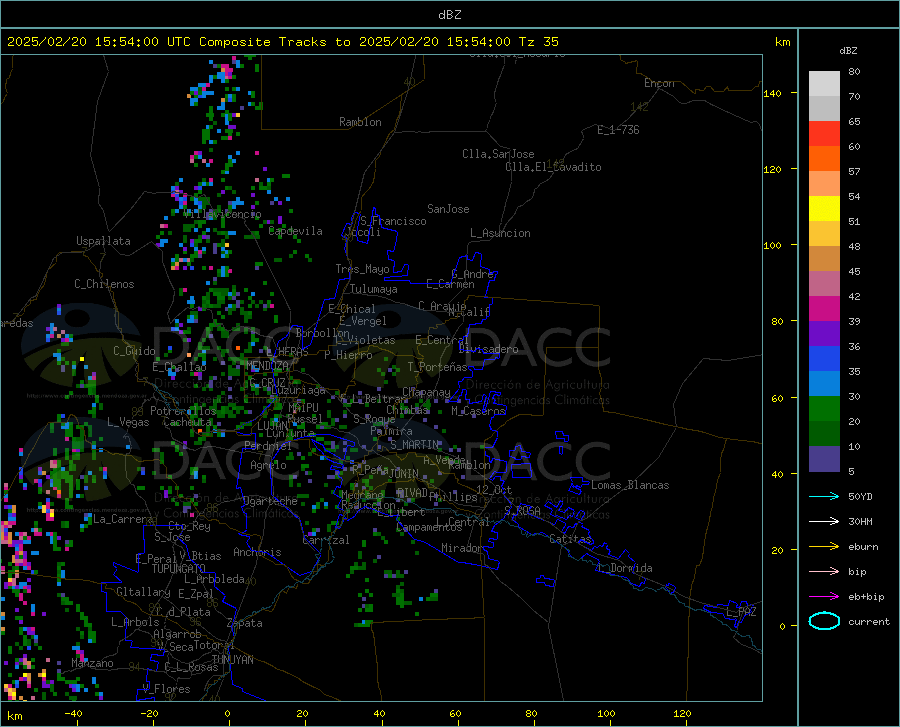
Task: Select the light gray swatch below 80 dBZ
Action: (824, 84)
